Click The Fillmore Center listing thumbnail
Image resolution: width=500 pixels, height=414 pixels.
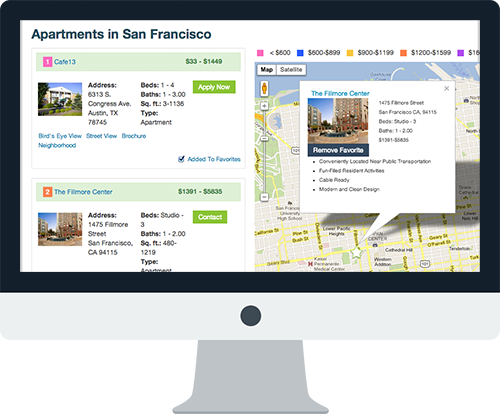[x=60, y=229]
